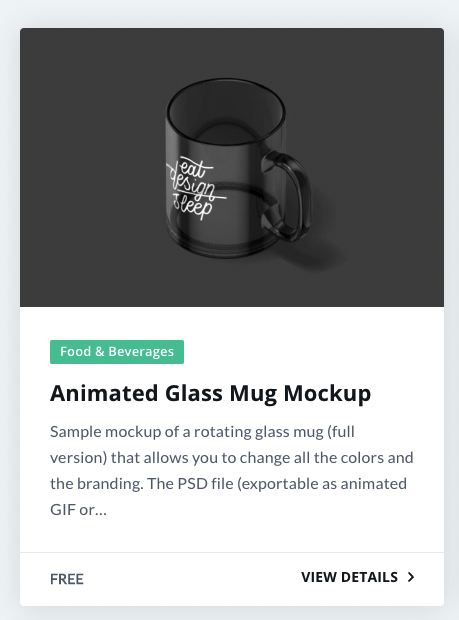Click the black mug handle
This screenshot has height=620, width=459.
coord(287,197)
